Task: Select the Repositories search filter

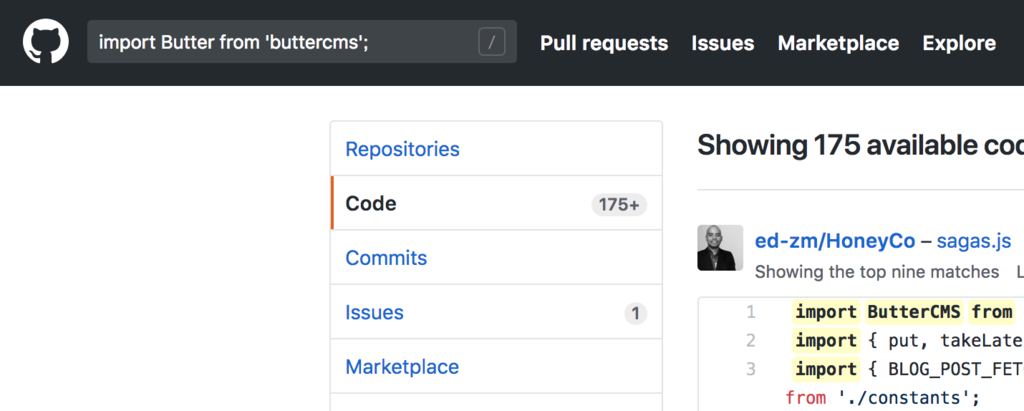Action: click(497, 149)
